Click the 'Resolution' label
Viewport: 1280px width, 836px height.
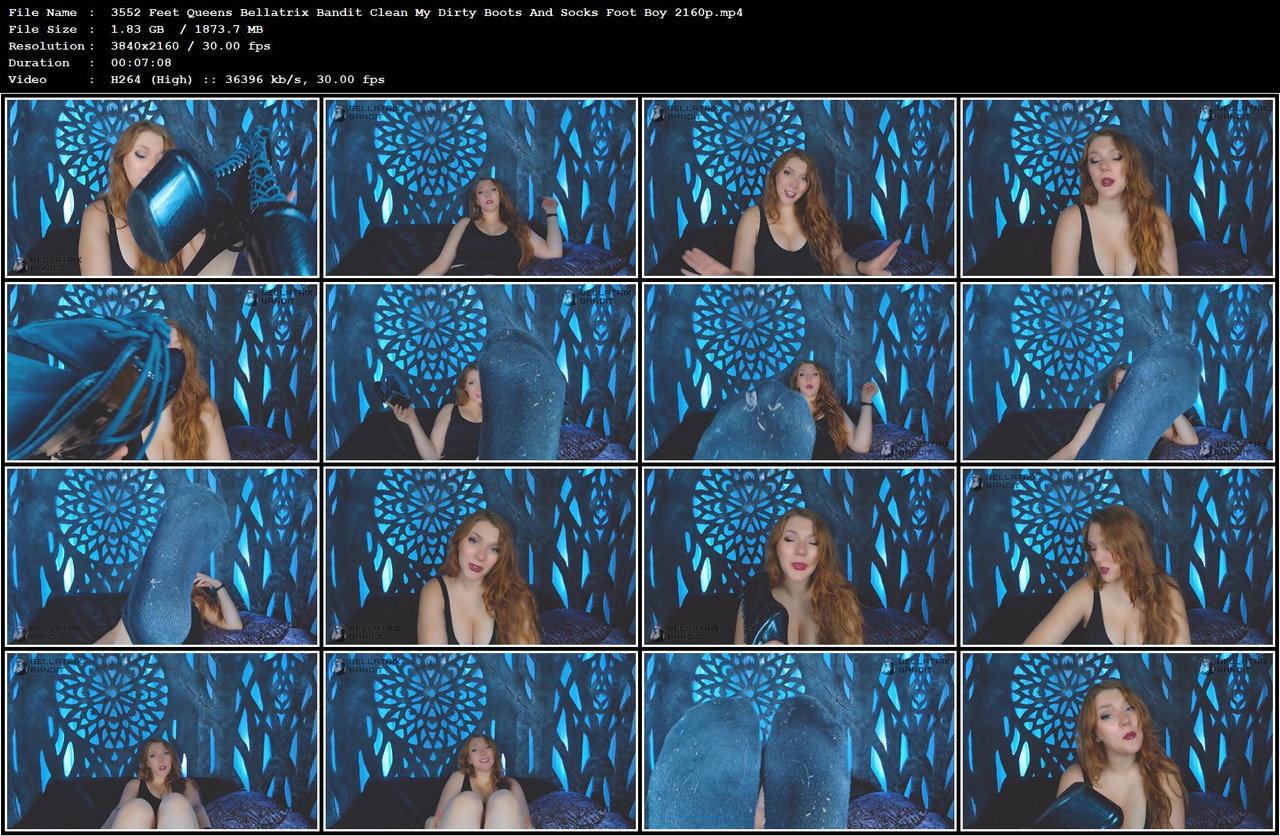click(47, 46)
